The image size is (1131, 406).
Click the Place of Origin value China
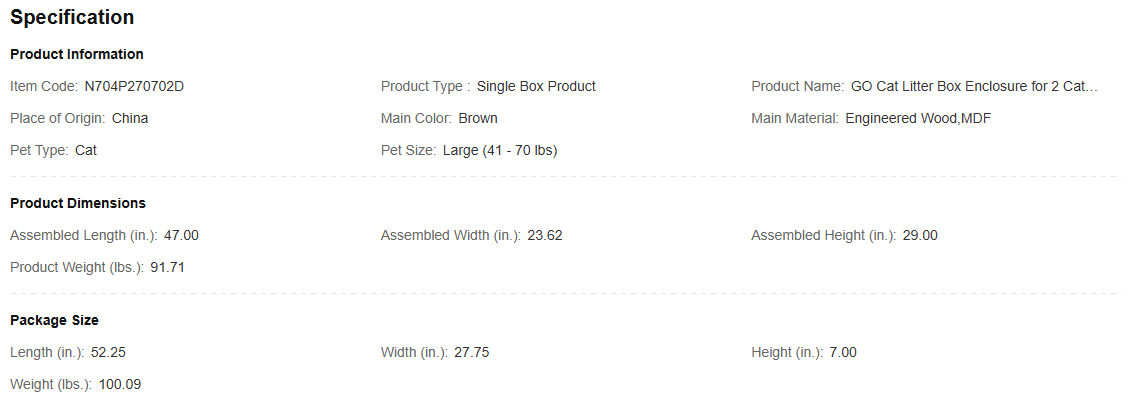click(x=130, y=118)
